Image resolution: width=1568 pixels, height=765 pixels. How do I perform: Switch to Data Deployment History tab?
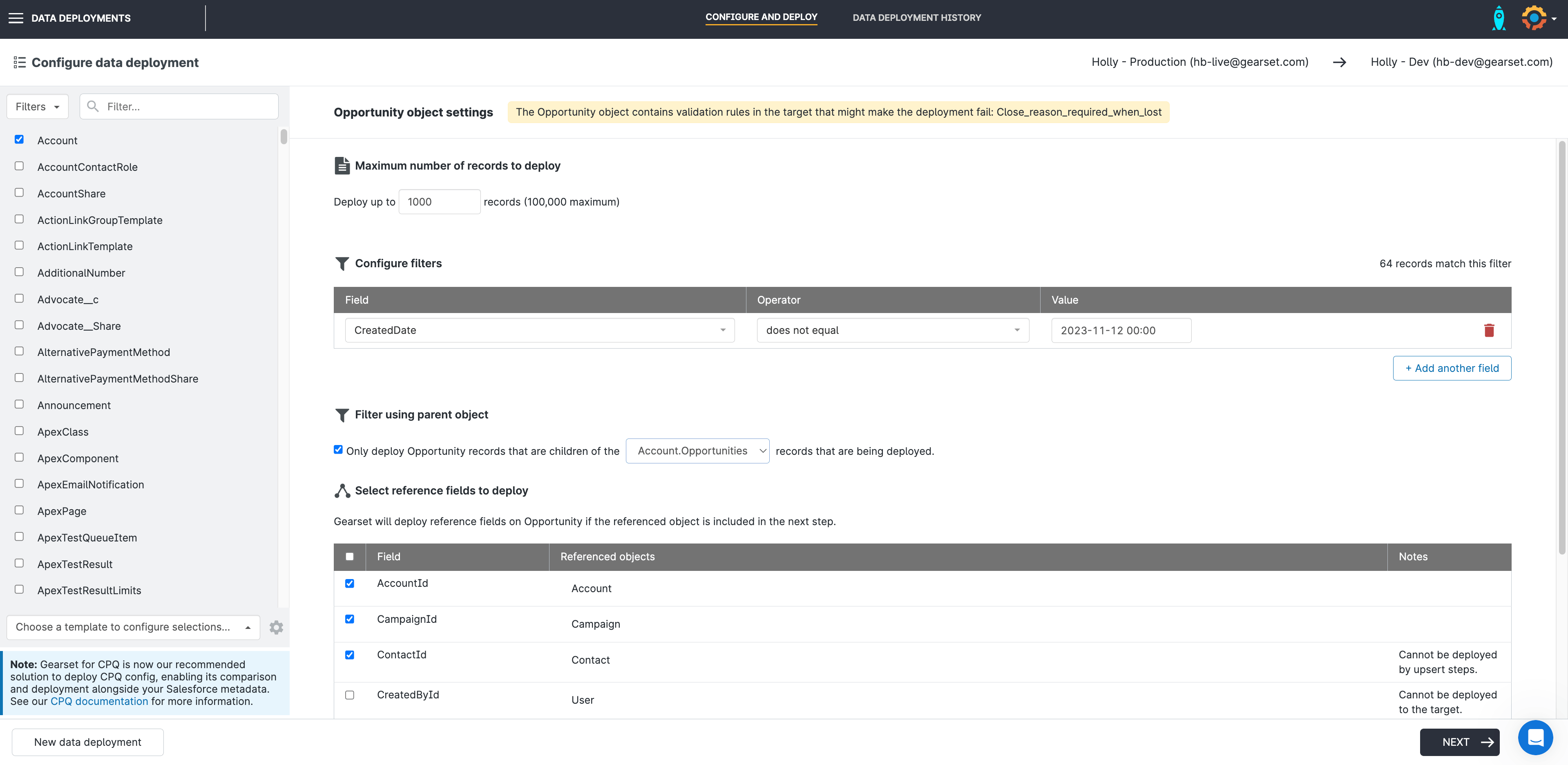tap(916, 18)
